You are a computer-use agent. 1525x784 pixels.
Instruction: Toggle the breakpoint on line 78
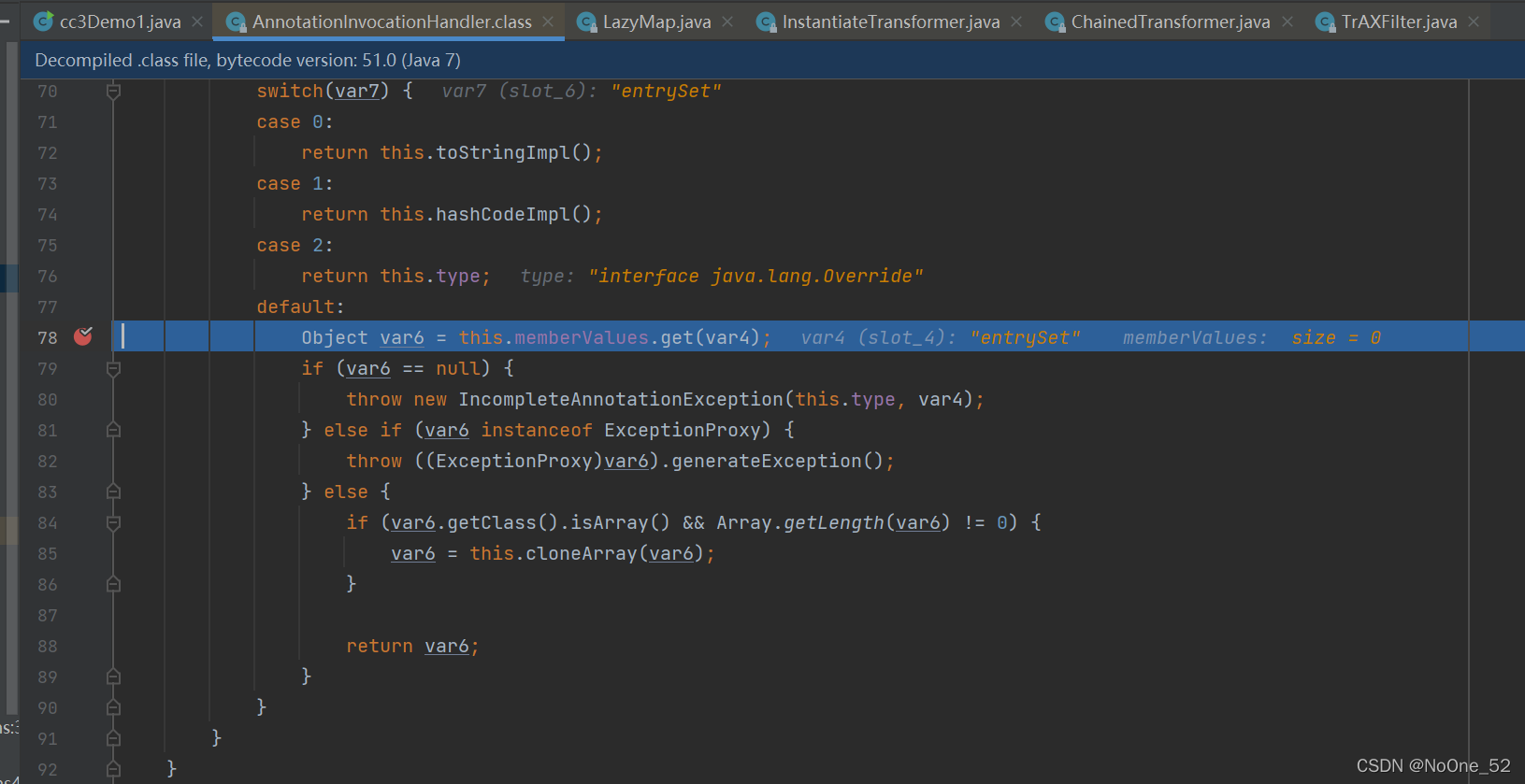(x=83, y=336)
